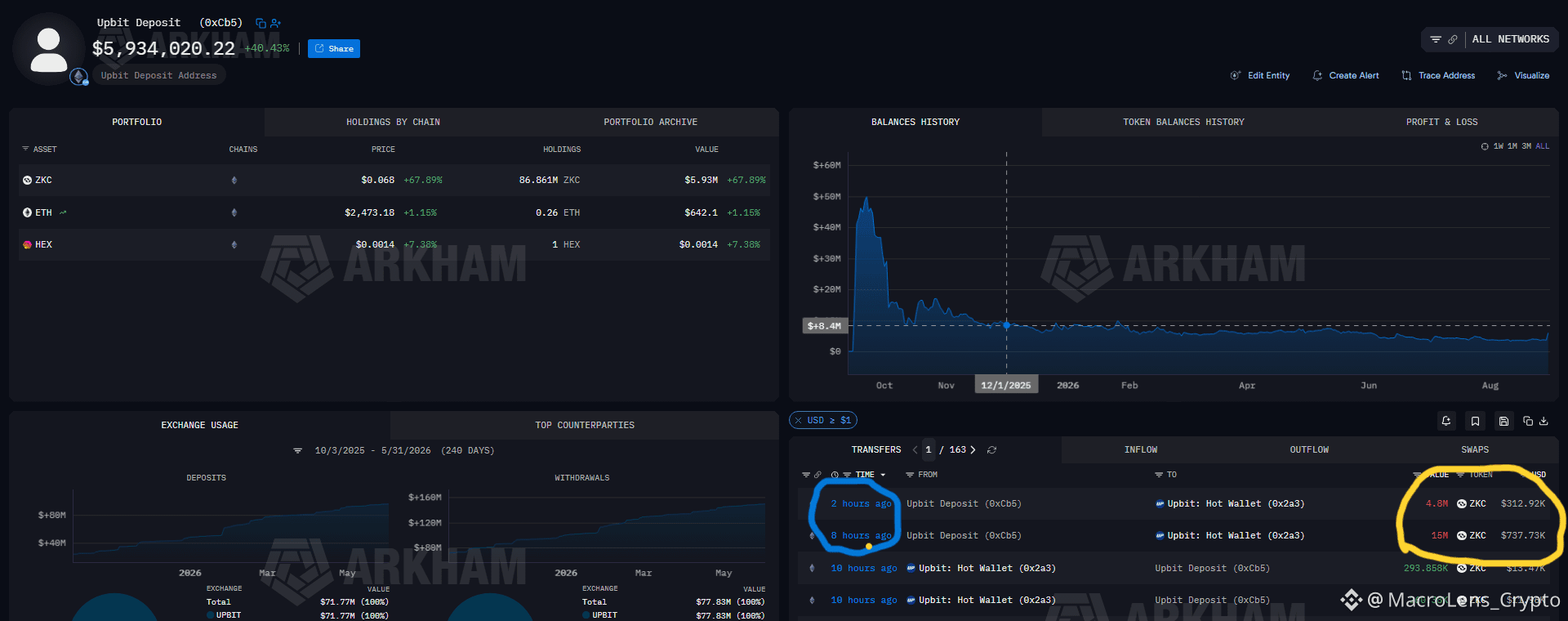
Task: Set chart range to ALL
Action: 1543,146
